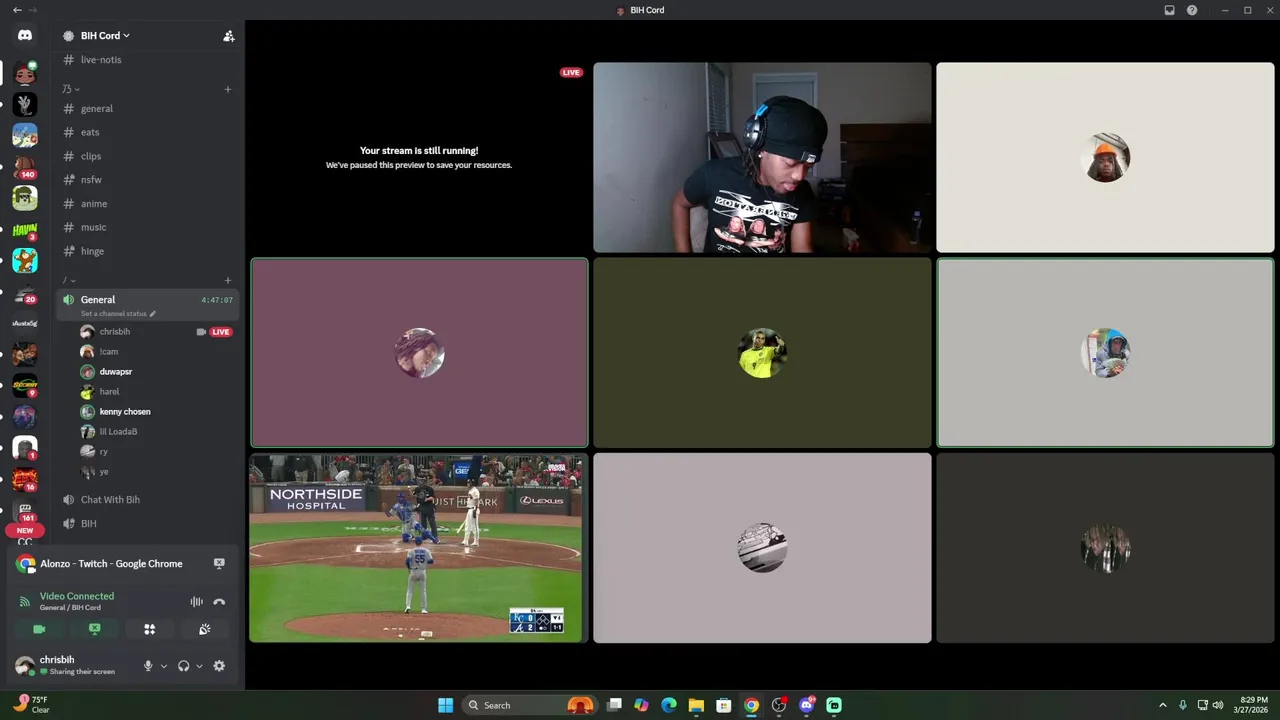Join the Chat With Bih voice channel

147,500
